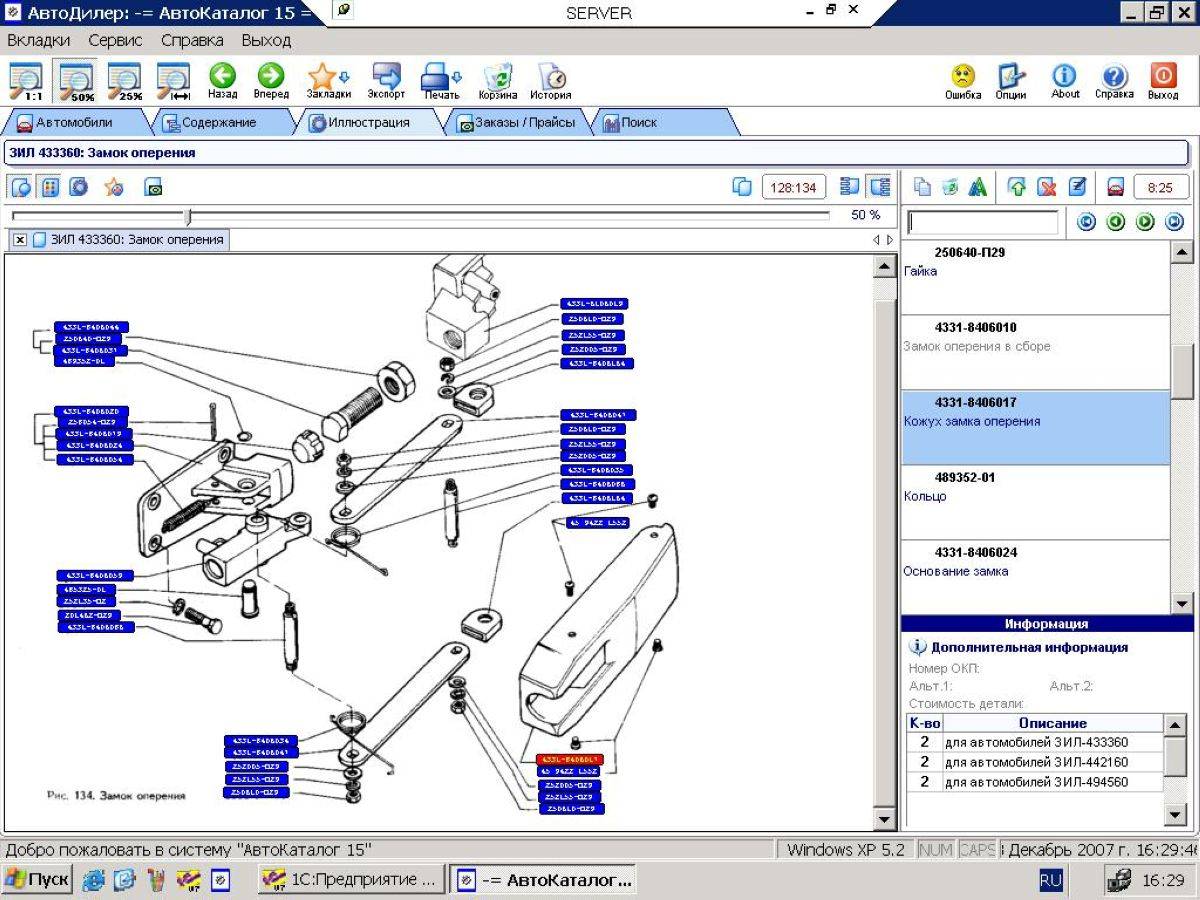Switch to the Содержание tab
Image resolution: width=1200 pixels, height=900 pixels.
coord(220,123)
